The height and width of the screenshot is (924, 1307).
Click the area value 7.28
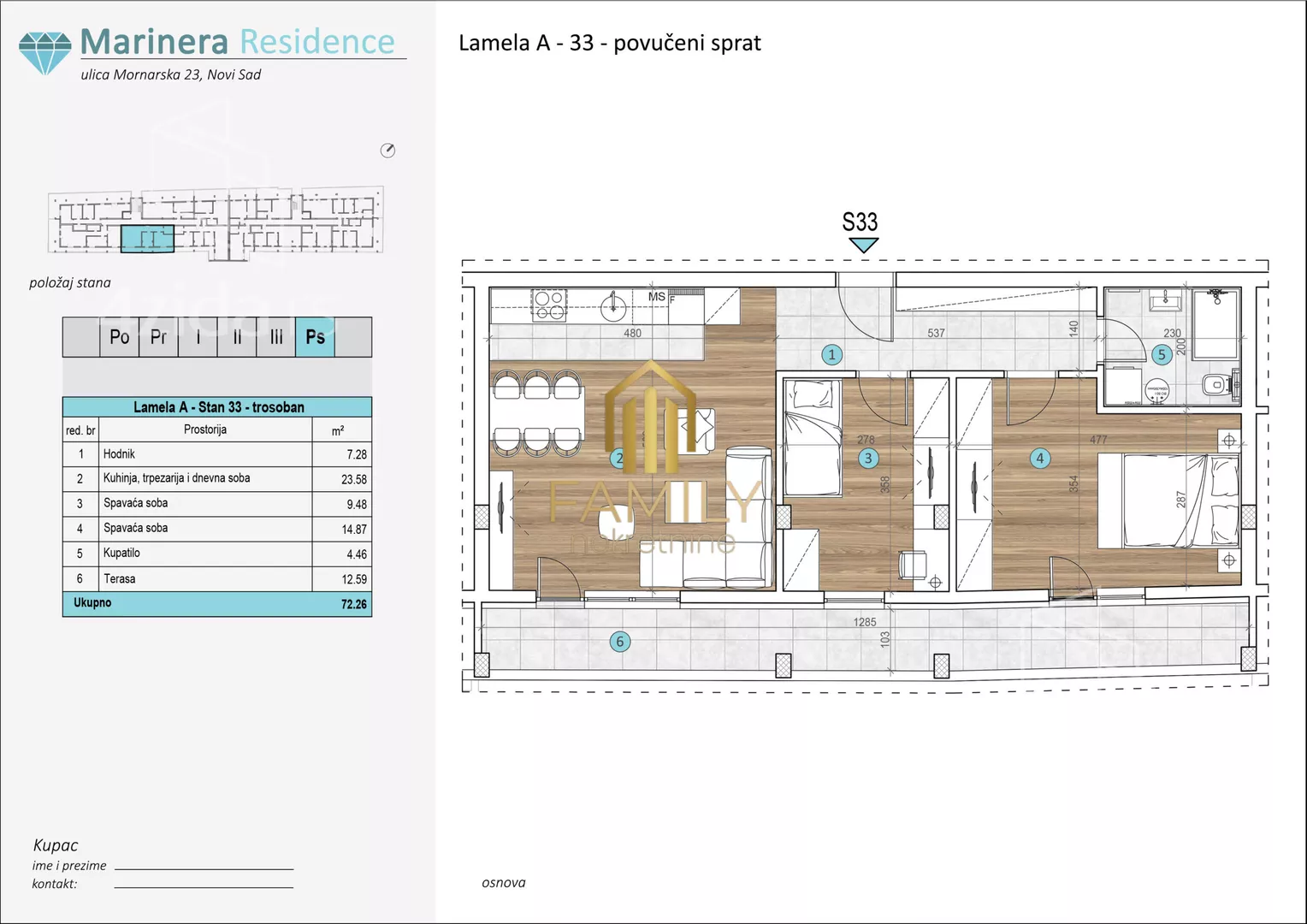pyautogui.click(x=357, y=455)
